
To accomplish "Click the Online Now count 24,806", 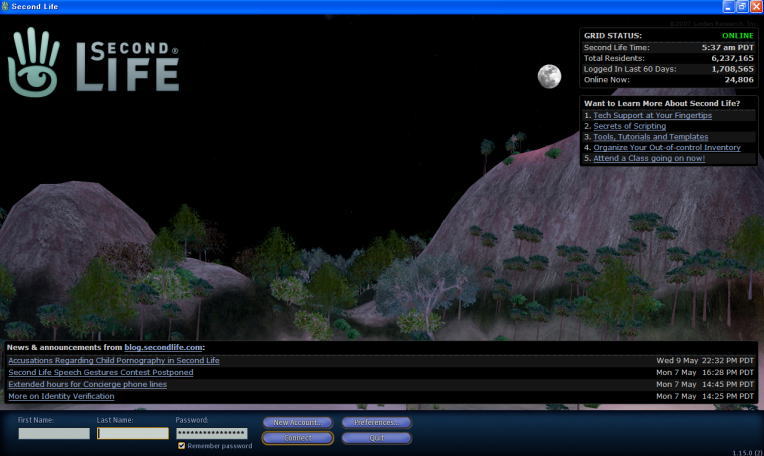I will [x=739, y=79].
